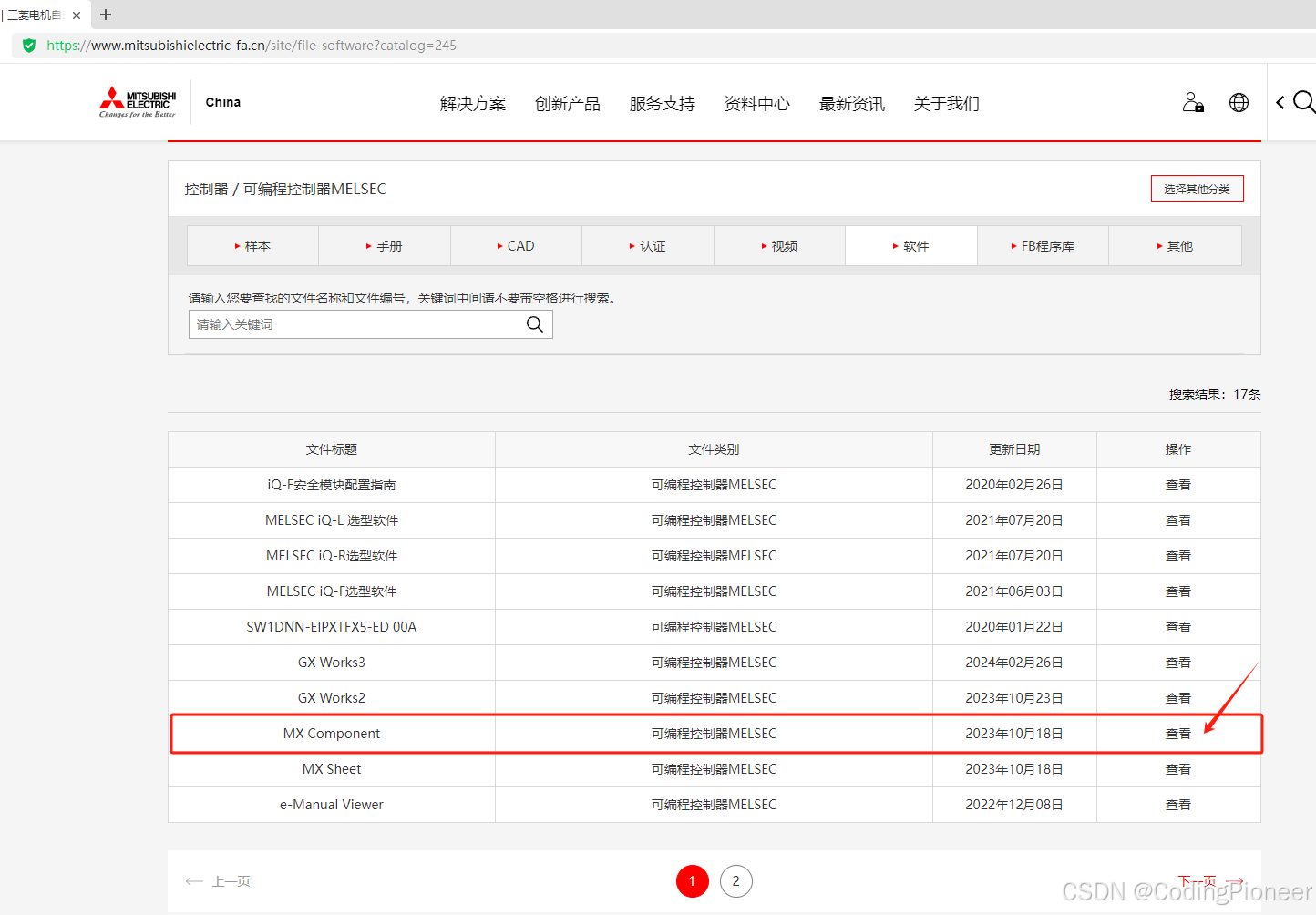Click the search icon inside the keyword box
This screenshot has width=1316, height=915.
(534, 324)
